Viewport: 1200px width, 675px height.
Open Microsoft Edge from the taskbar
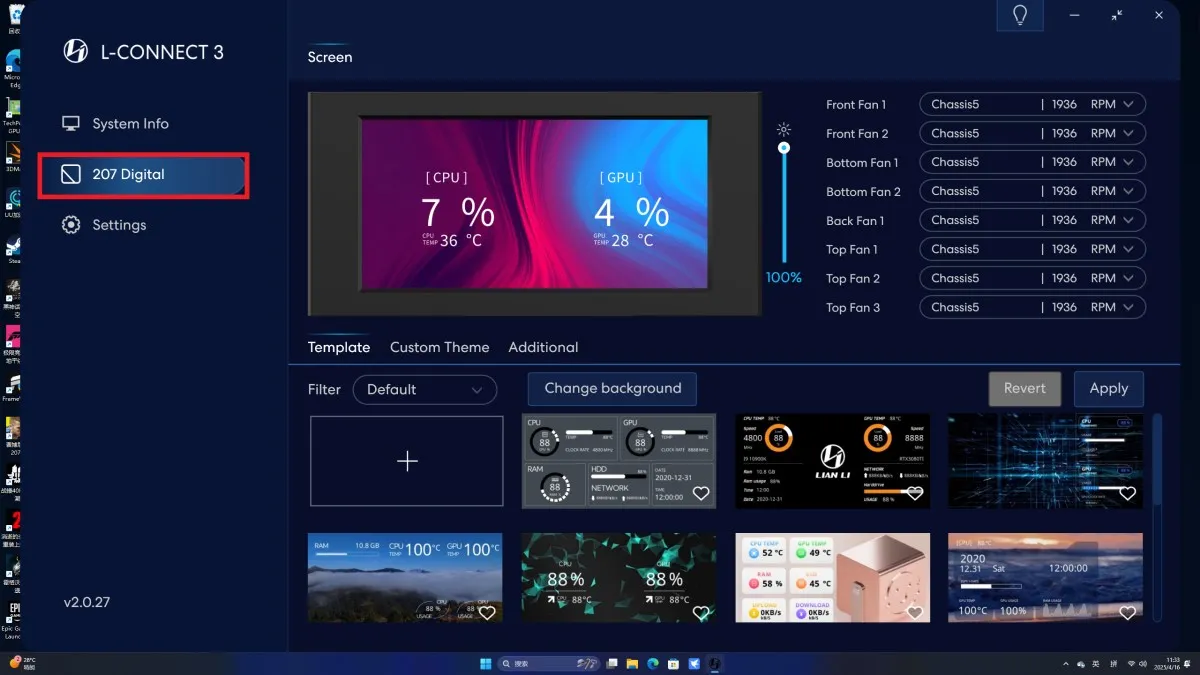(x=652, y=663)
